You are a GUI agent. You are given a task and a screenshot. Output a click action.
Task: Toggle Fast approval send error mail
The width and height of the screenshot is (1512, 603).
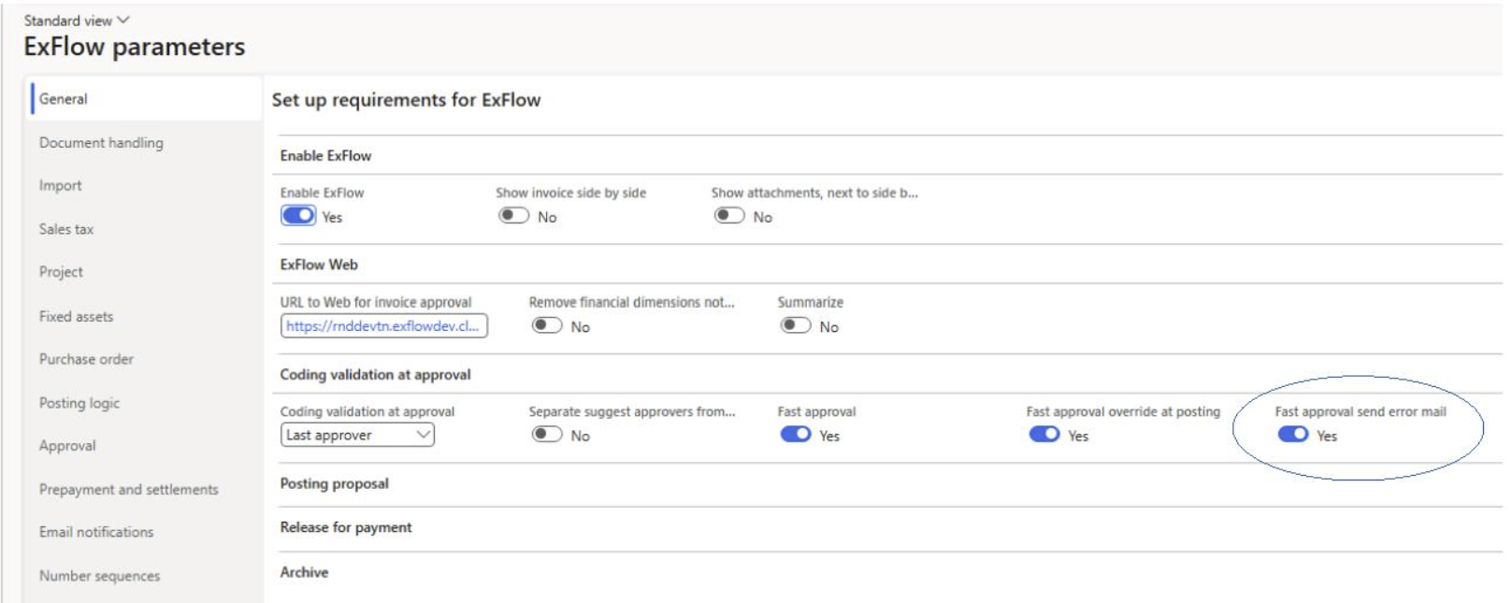tap(1293, 435)
